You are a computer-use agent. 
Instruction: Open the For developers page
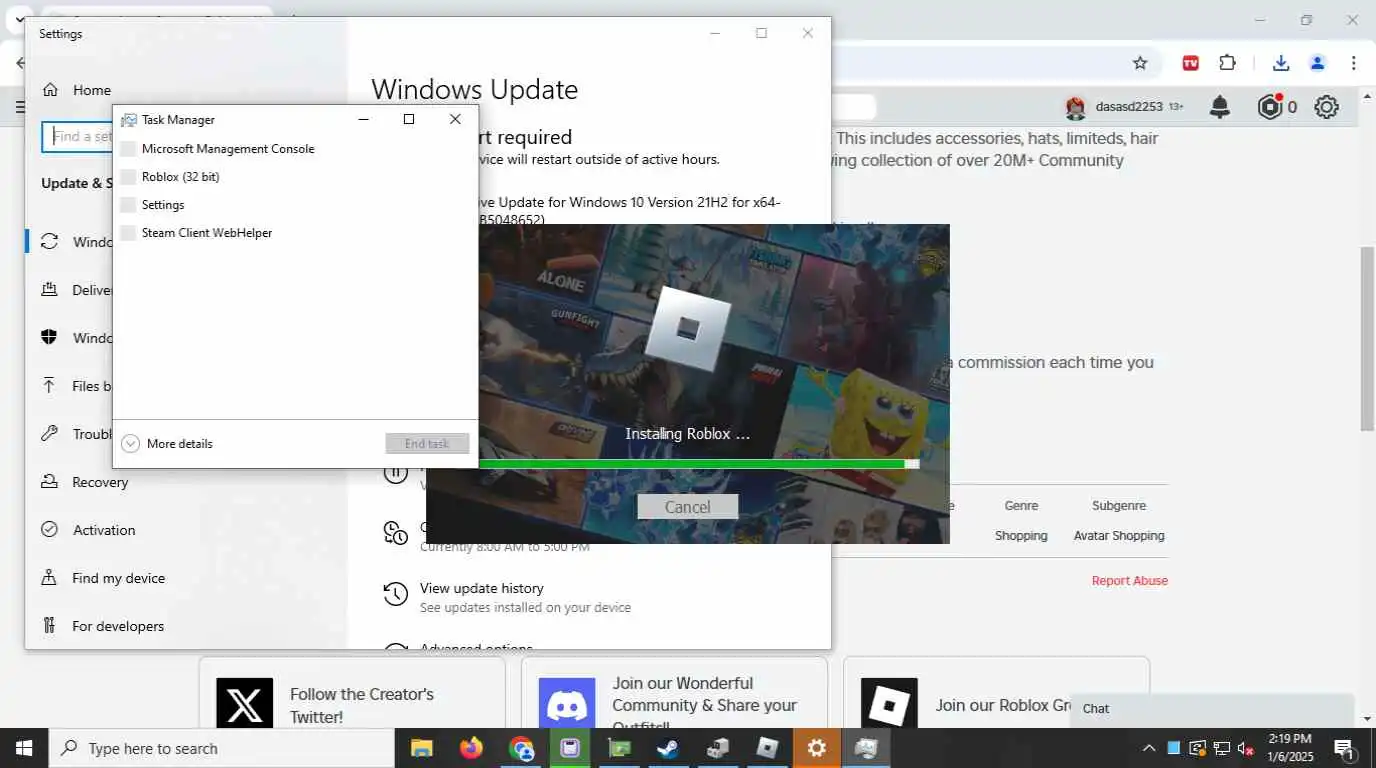click(x=118, y=626)
